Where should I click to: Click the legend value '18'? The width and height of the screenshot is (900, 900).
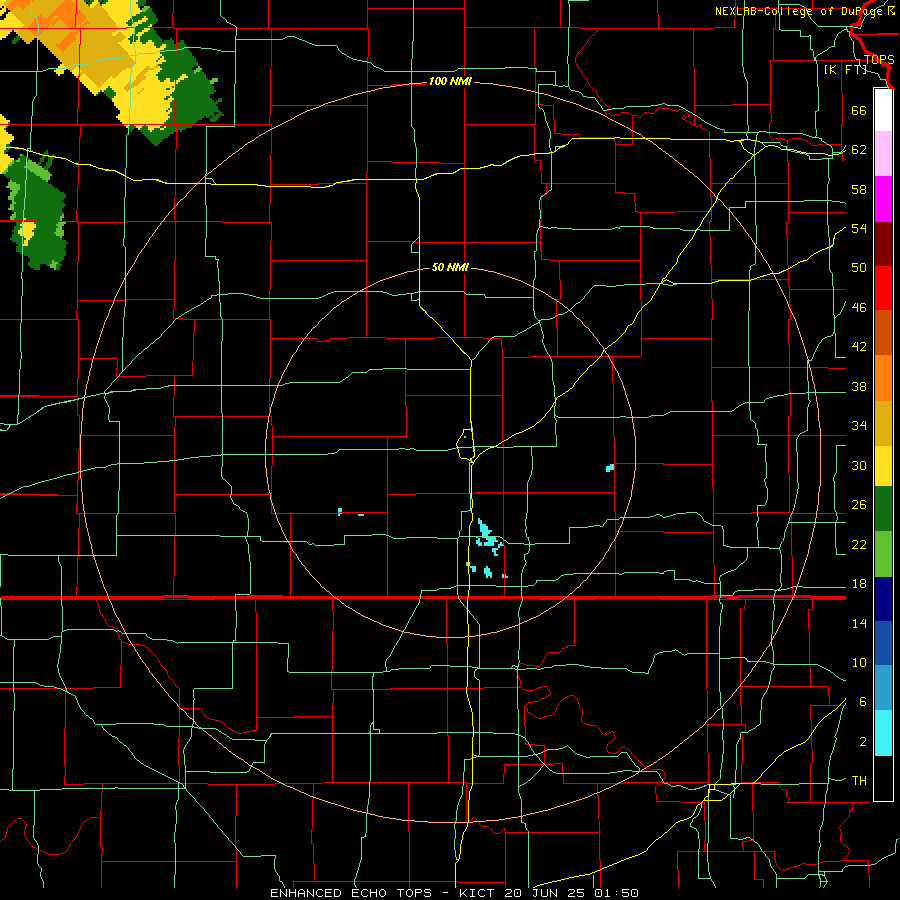click(x=859, y=584)
